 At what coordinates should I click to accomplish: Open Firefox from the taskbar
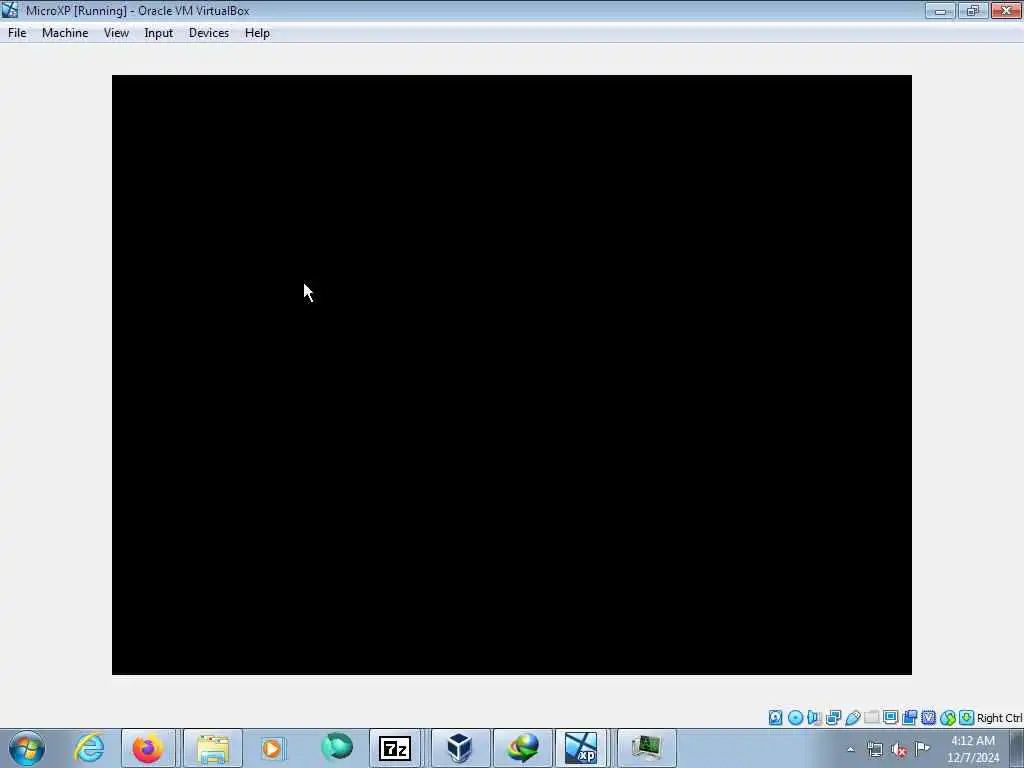coord(148,748)
